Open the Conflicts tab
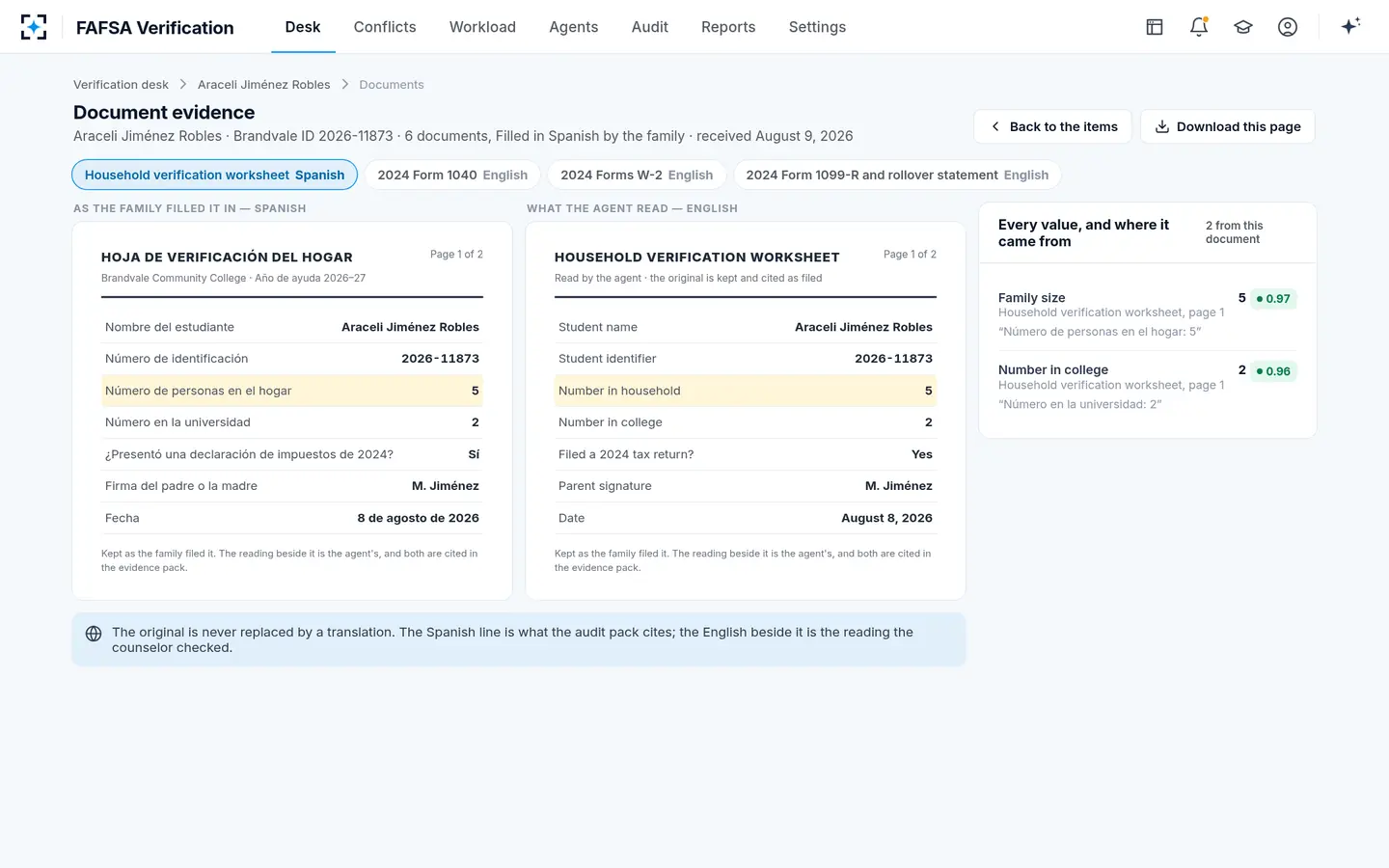 pyautogui.click(x=385, y=27)
